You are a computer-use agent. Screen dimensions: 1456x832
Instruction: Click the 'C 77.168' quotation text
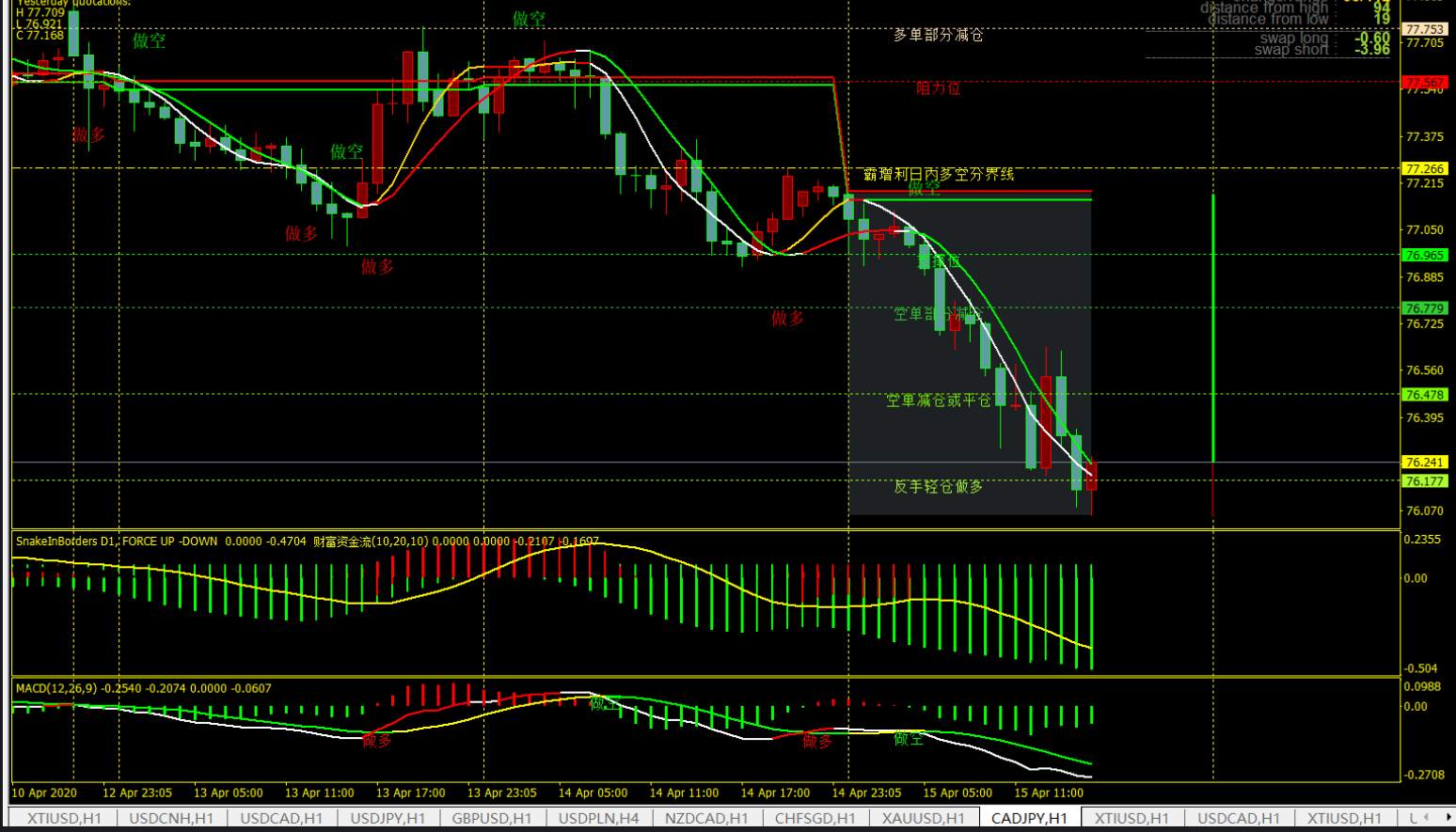[x=40, y=36]
